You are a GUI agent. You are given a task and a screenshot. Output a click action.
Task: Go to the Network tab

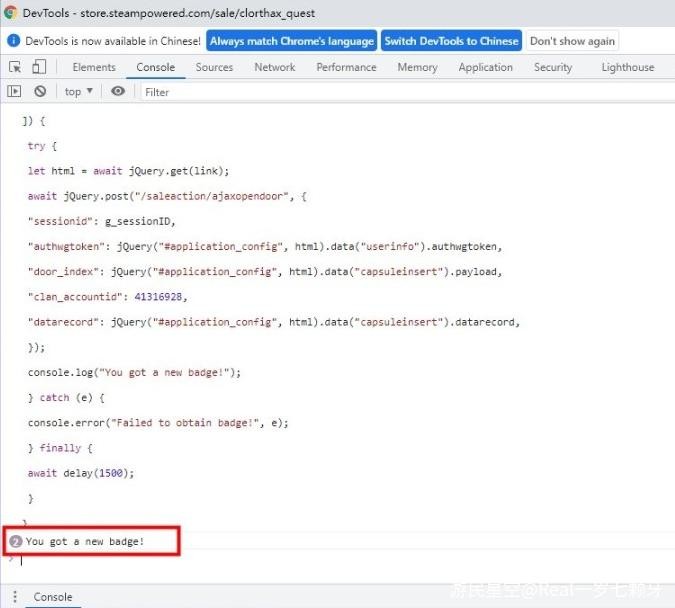click(x=274, y=67)
